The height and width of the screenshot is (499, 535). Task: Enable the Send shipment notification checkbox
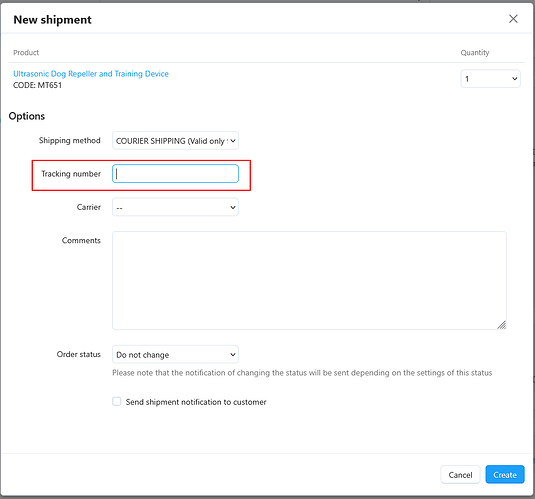pyautogui.click(x=117, y=401)
